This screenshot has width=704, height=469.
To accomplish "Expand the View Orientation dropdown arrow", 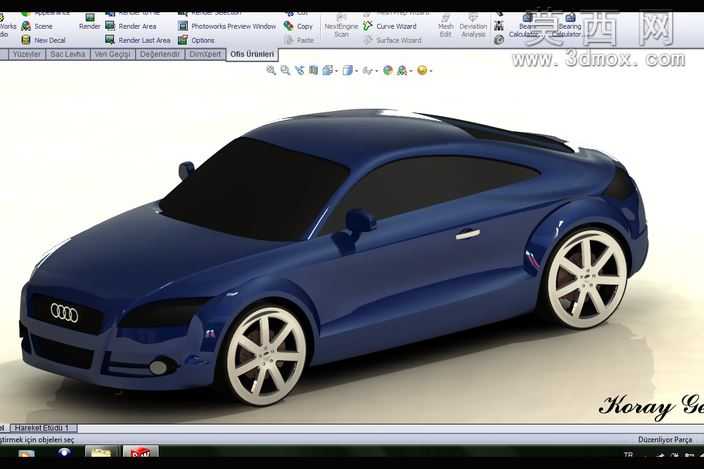I will tap(336, 71).
